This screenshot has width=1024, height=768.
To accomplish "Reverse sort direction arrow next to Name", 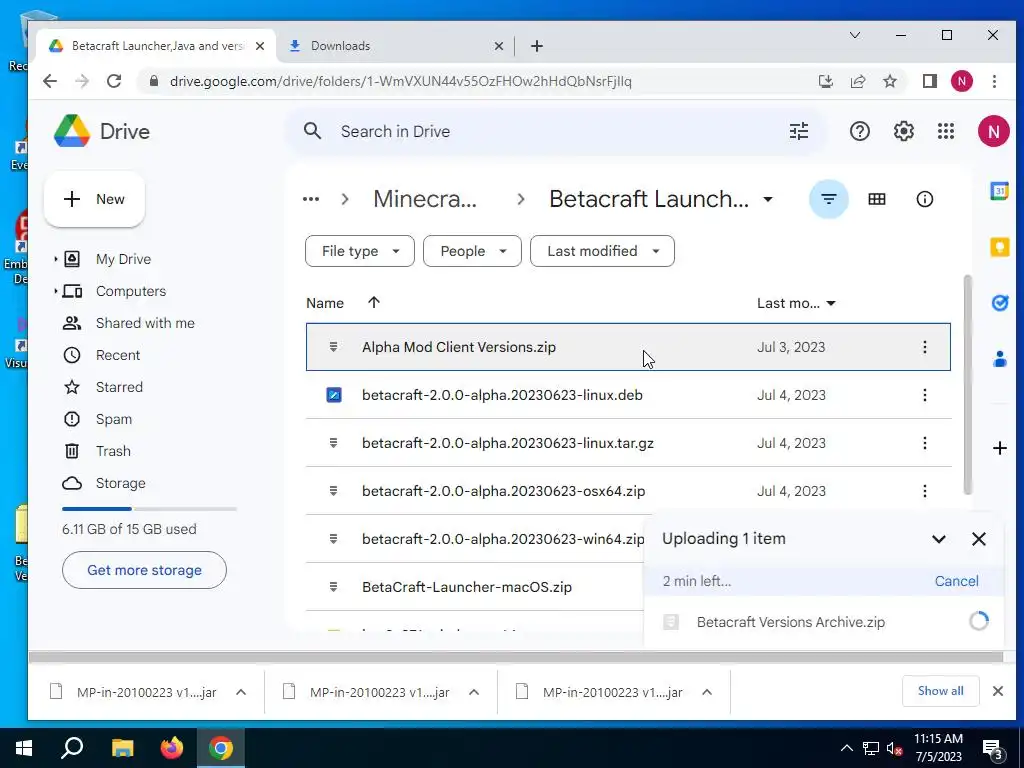I will [x=374, y=302].
